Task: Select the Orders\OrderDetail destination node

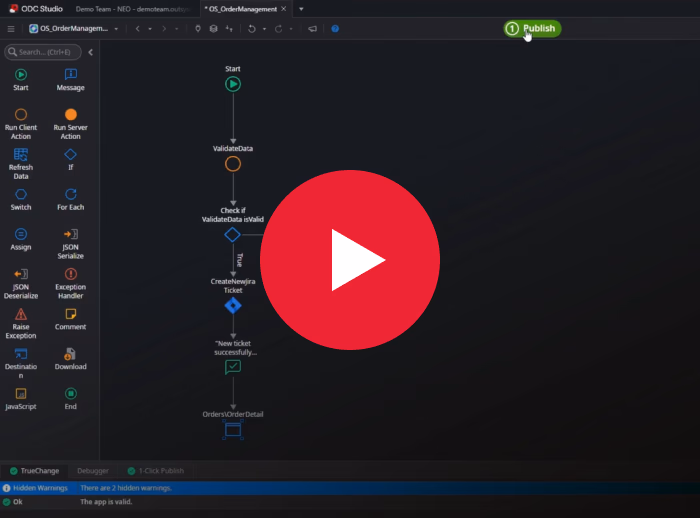Action: [x=233, y=430]
